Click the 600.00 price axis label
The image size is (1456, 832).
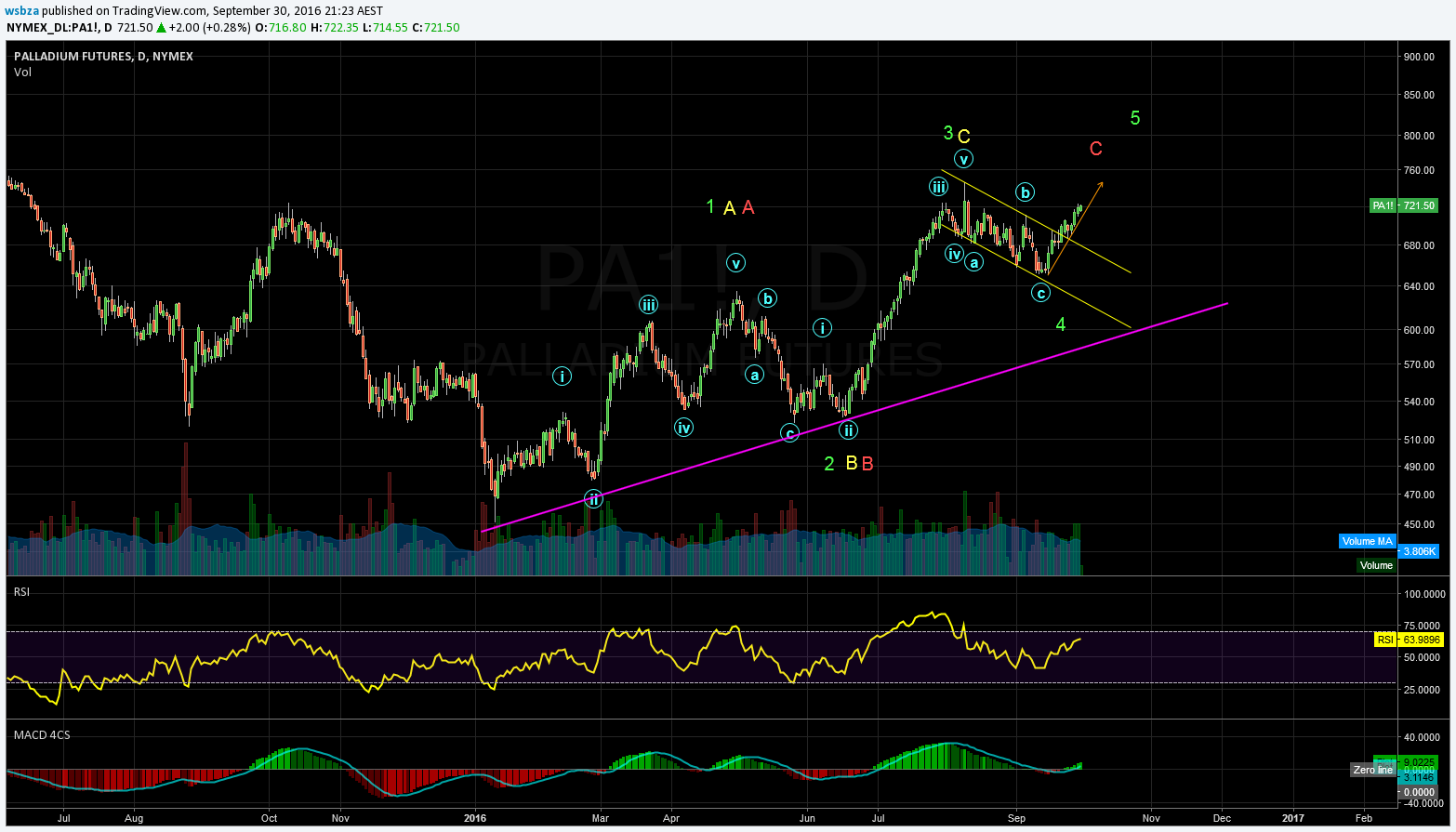click(1419, 330)
